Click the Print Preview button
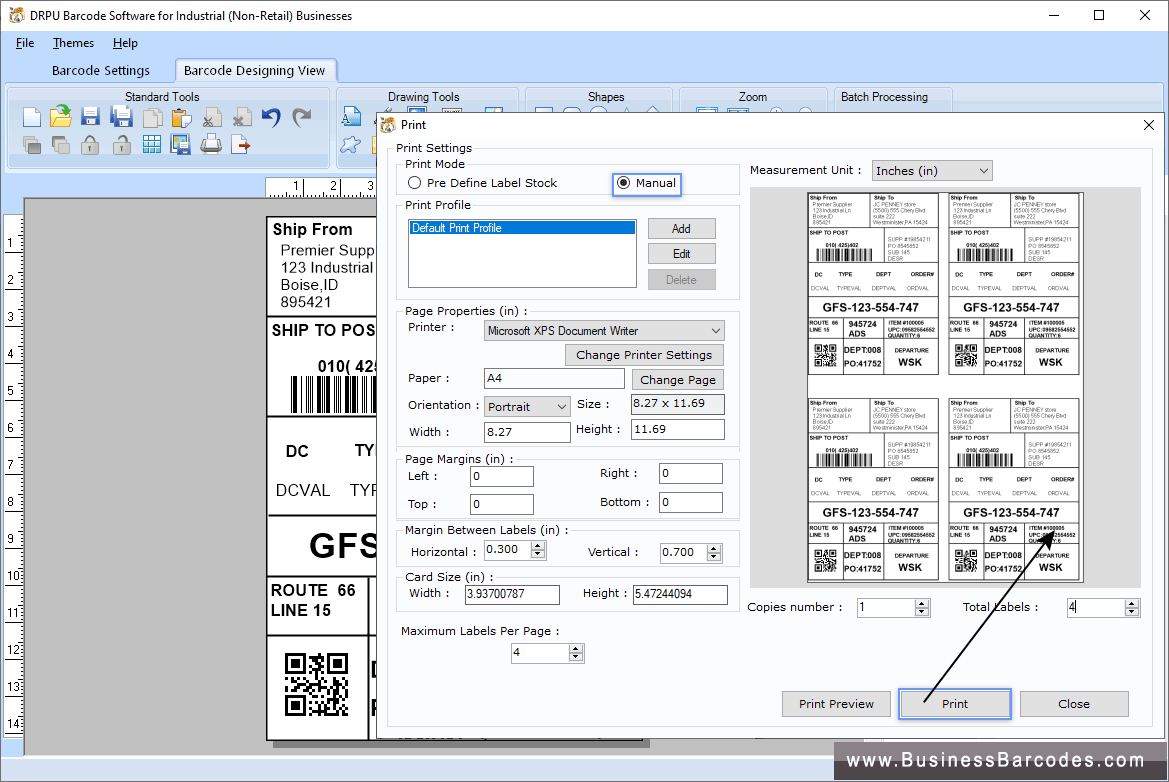The height and width of the screenshot is (782, 1169). pyautogui.click(x=836, y=703)
